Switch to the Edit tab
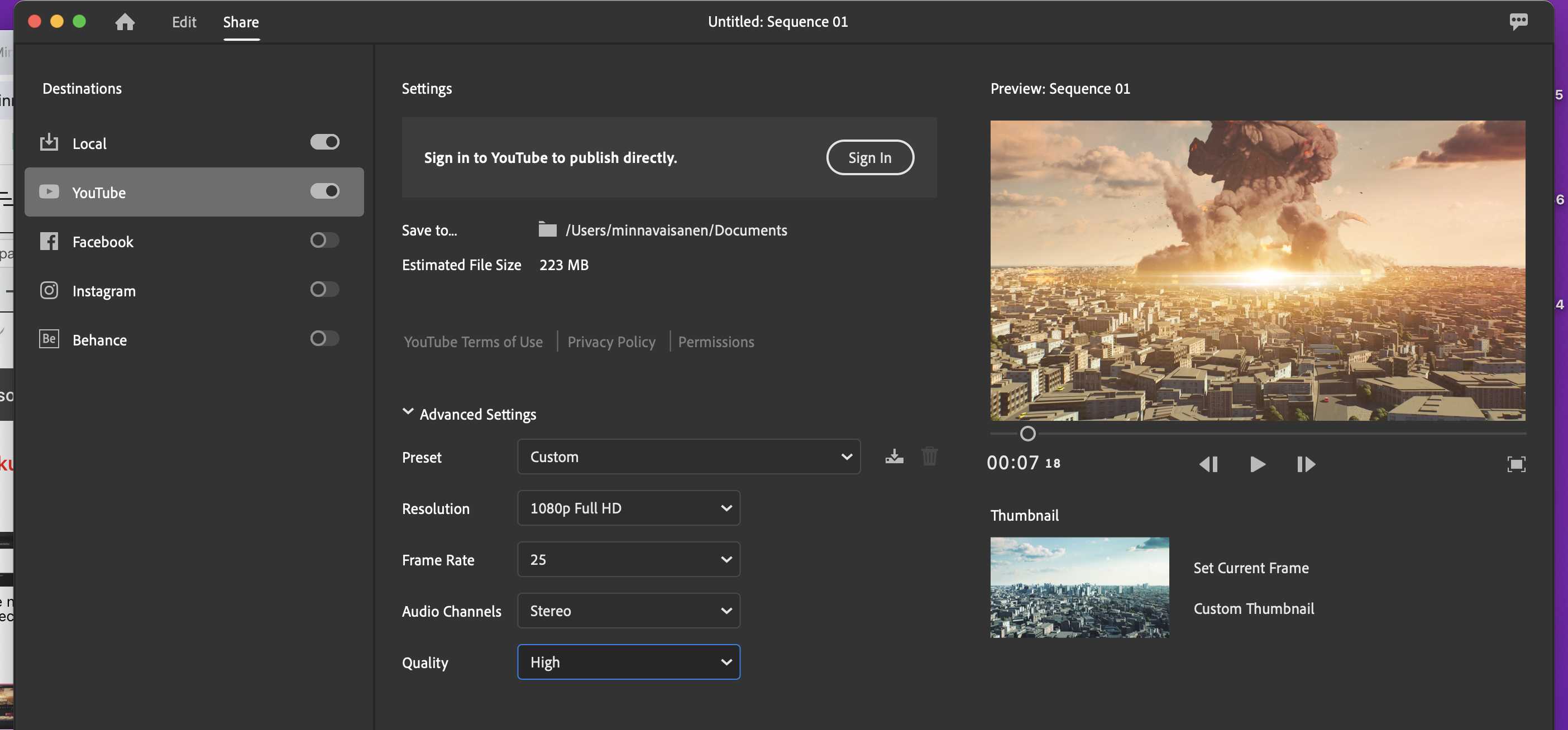This screenshot has width=1568, height=730. 184,22
